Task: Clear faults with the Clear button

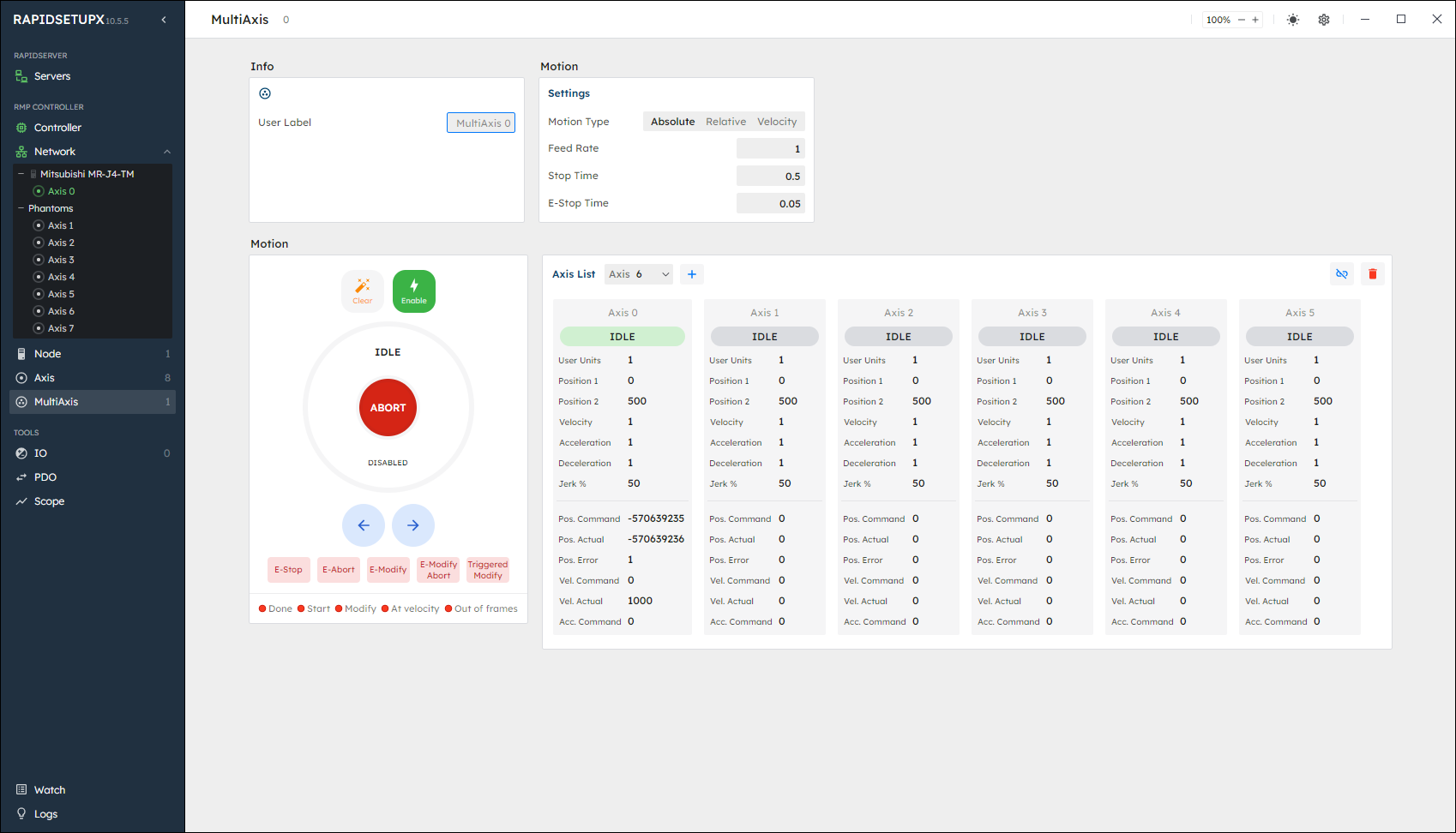Action: 363,291
